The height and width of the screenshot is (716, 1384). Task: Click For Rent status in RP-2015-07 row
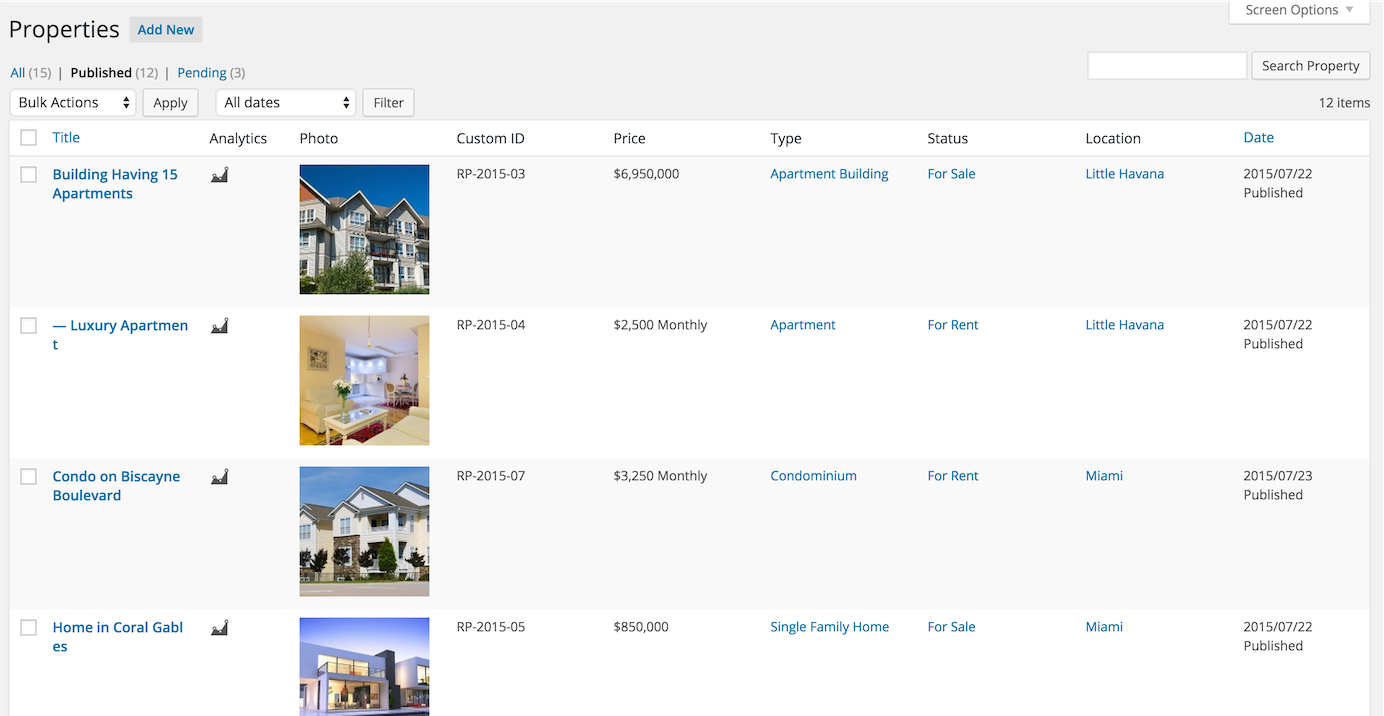952,476
